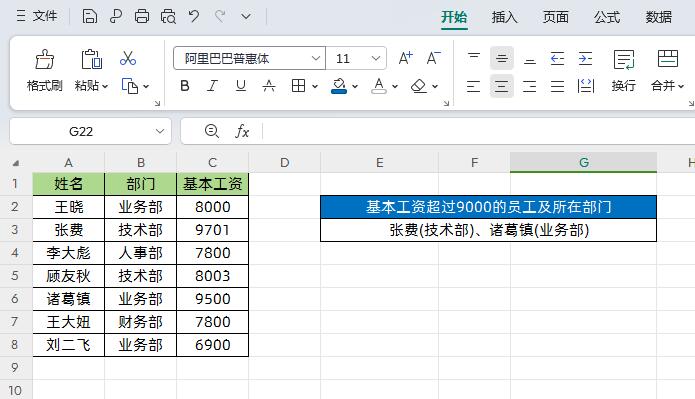
Task: Toggle Underline formatting
Action: (241, 86)
